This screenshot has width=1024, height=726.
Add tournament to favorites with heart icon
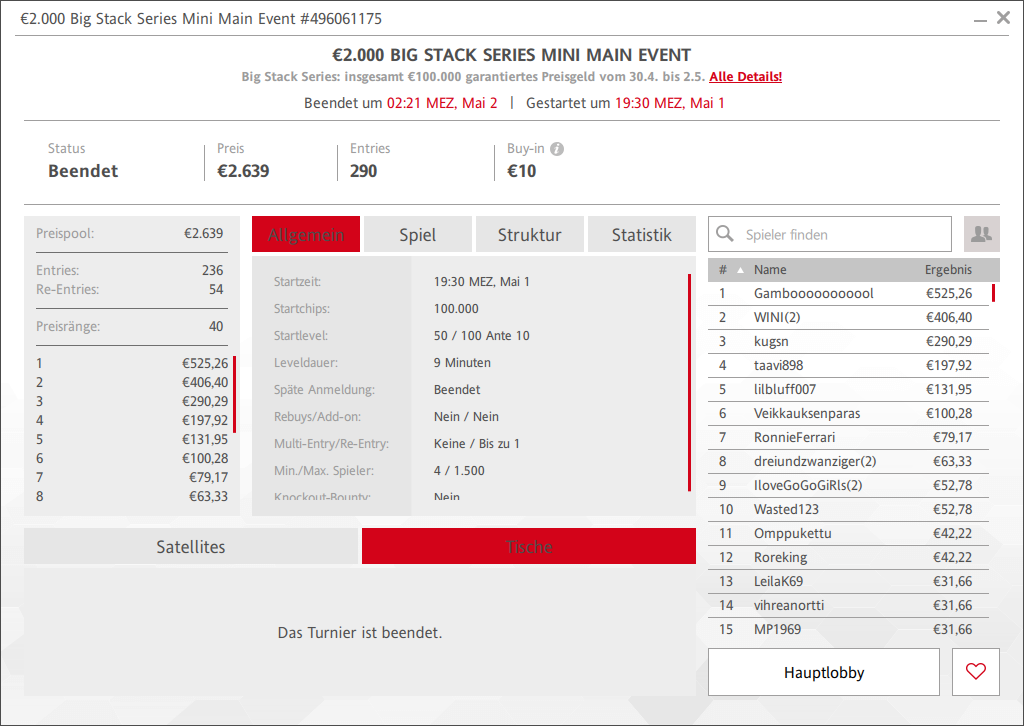pos(976,672)
